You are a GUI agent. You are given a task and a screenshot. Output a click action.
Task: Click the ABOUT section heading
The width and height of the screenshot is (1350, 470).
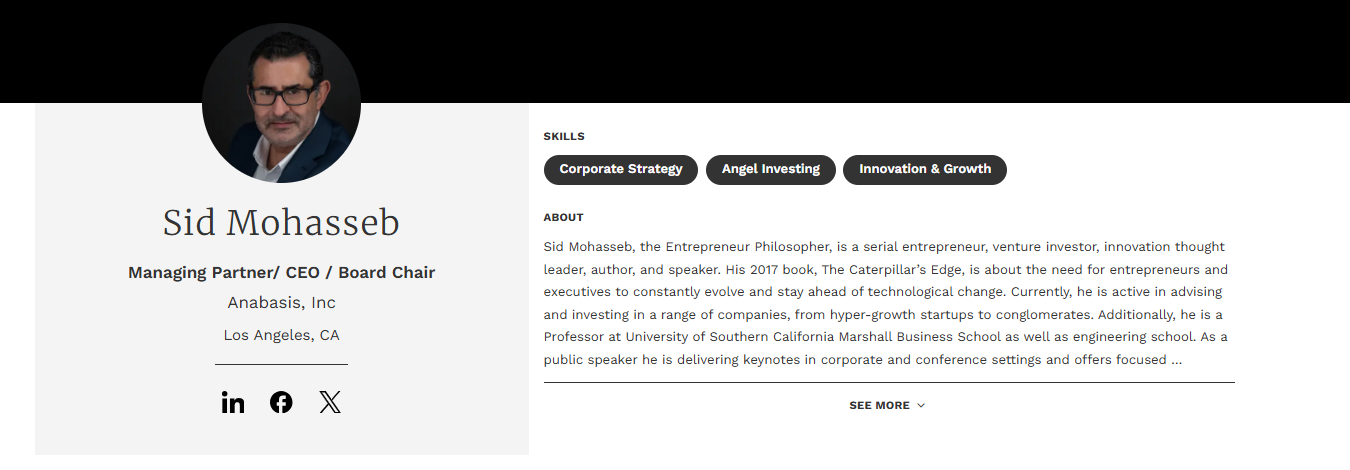(x=563, y=217)
